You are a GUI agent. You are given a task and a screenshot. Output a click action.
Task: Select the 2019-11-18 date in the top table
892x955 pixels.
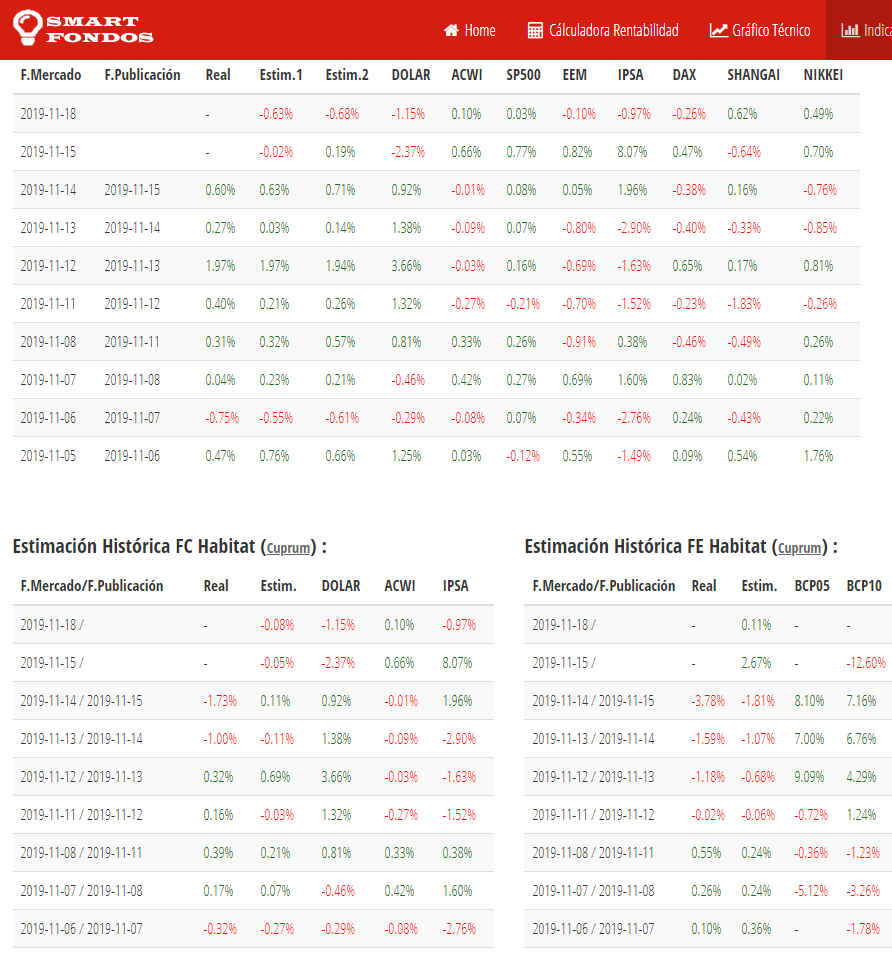click(x=48, y=114)
